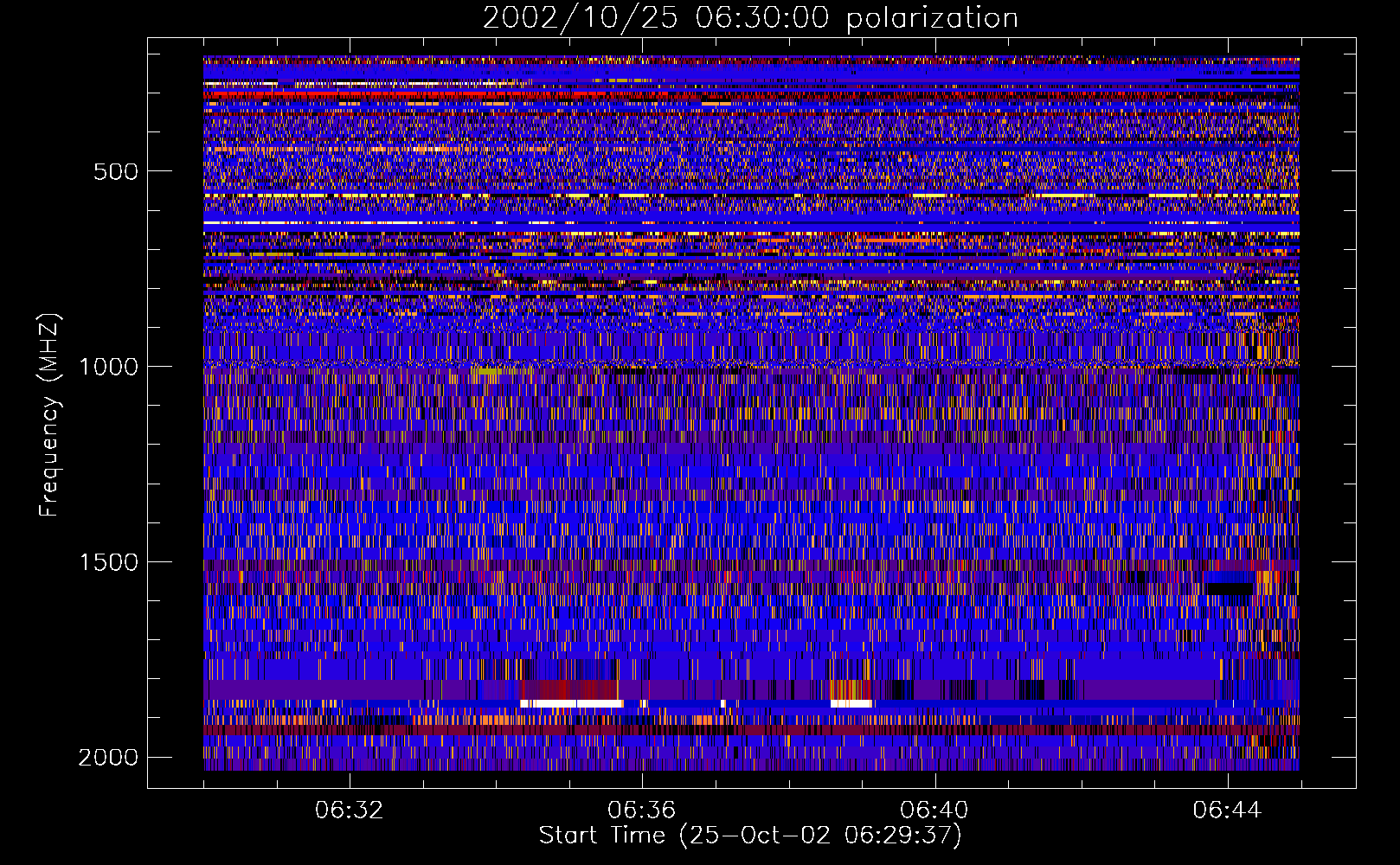Click the 06:32 time tick label
This screenshot has width=1400, height=865.
pyautogui.click(x=349, y=811)
